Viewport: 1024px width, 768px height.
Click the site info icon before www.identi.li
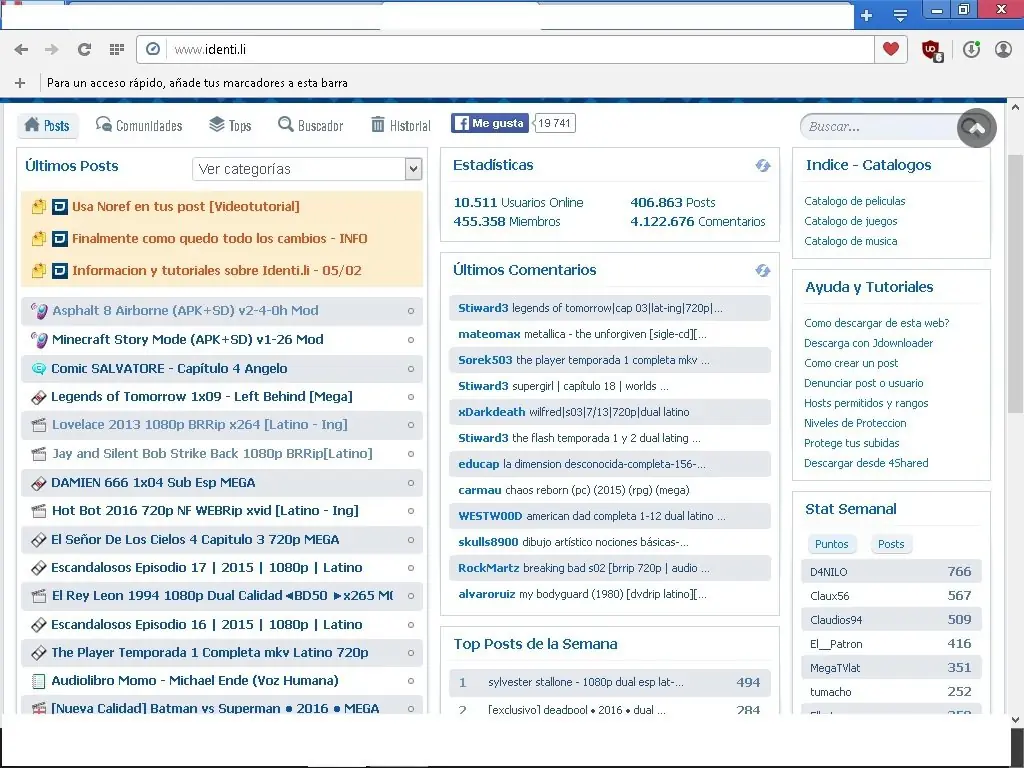pyautogui.click(x=153, y=50)
